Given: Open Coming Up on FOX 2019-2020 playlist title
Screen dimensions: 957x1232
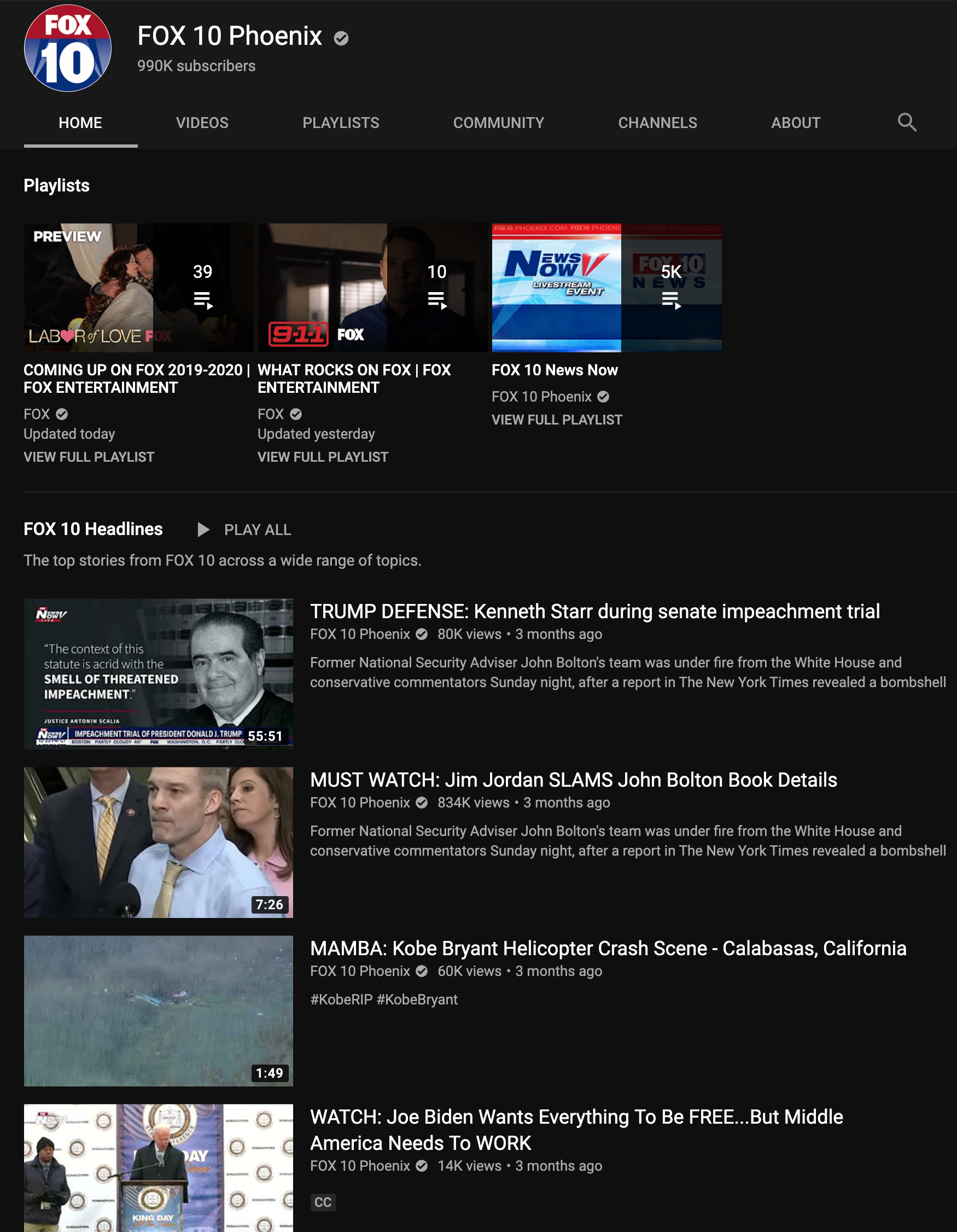Looking at the screenshot, I should [x=137, y=379].
